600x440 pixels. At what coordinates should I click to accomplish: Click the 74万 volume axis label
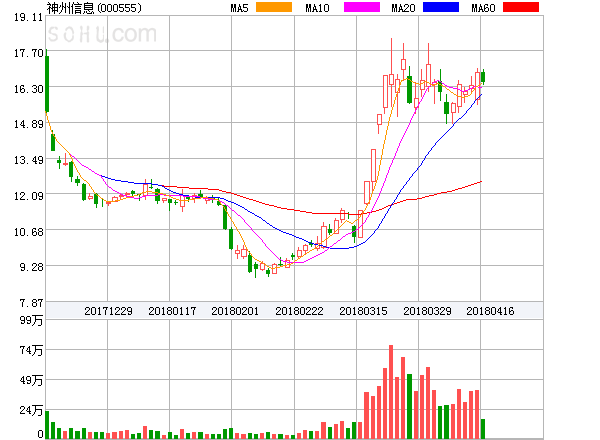click(x=31, y=350)
